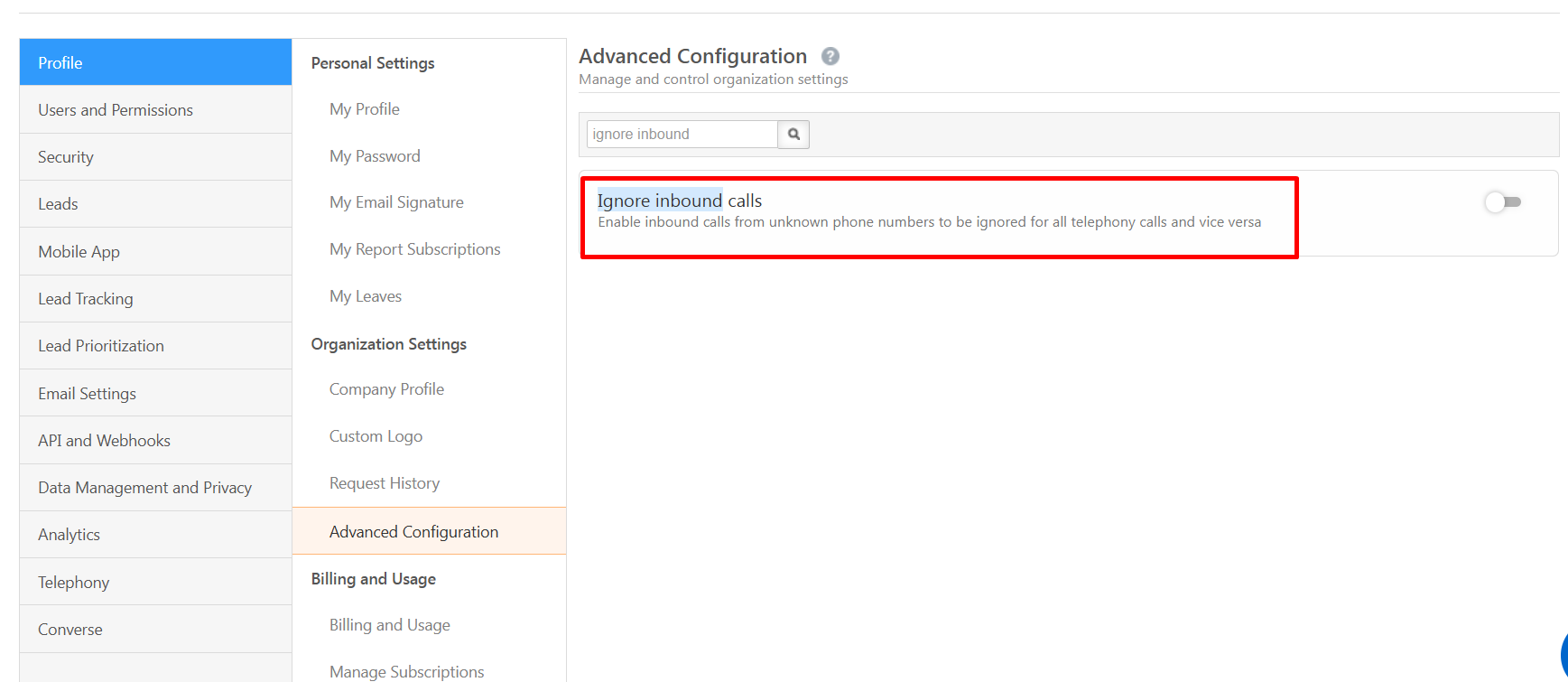The height and width of the screenshot is (682, 1568).
Task: Select the Profile category tab
Action: pos(60,63)
